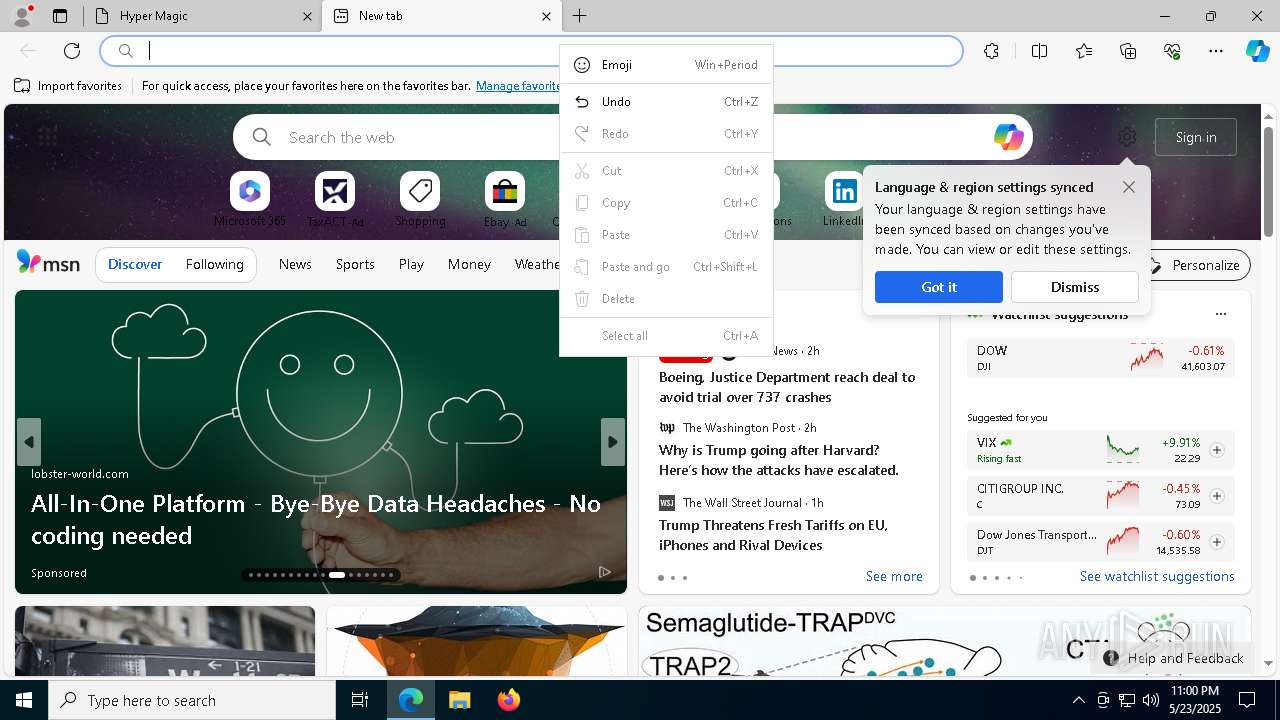Close the language settings synced popup
Screen dimensions: 1280x720
1129,187
